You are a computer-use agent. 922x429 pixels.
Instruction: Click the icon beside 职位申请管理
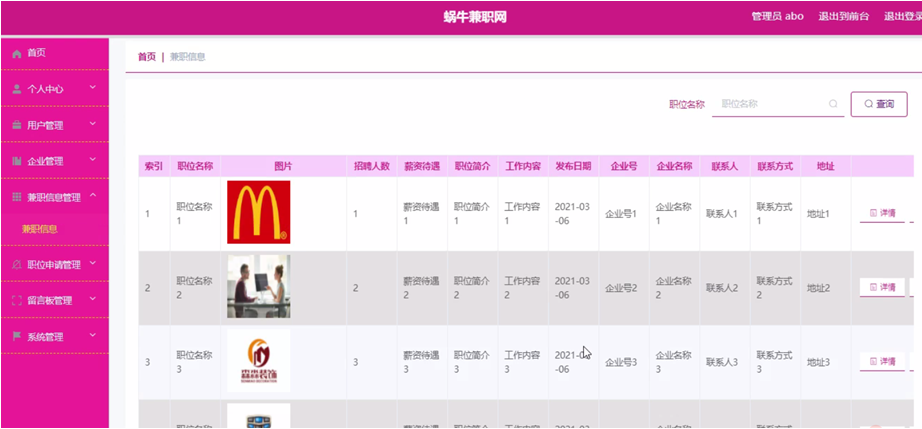17,264
